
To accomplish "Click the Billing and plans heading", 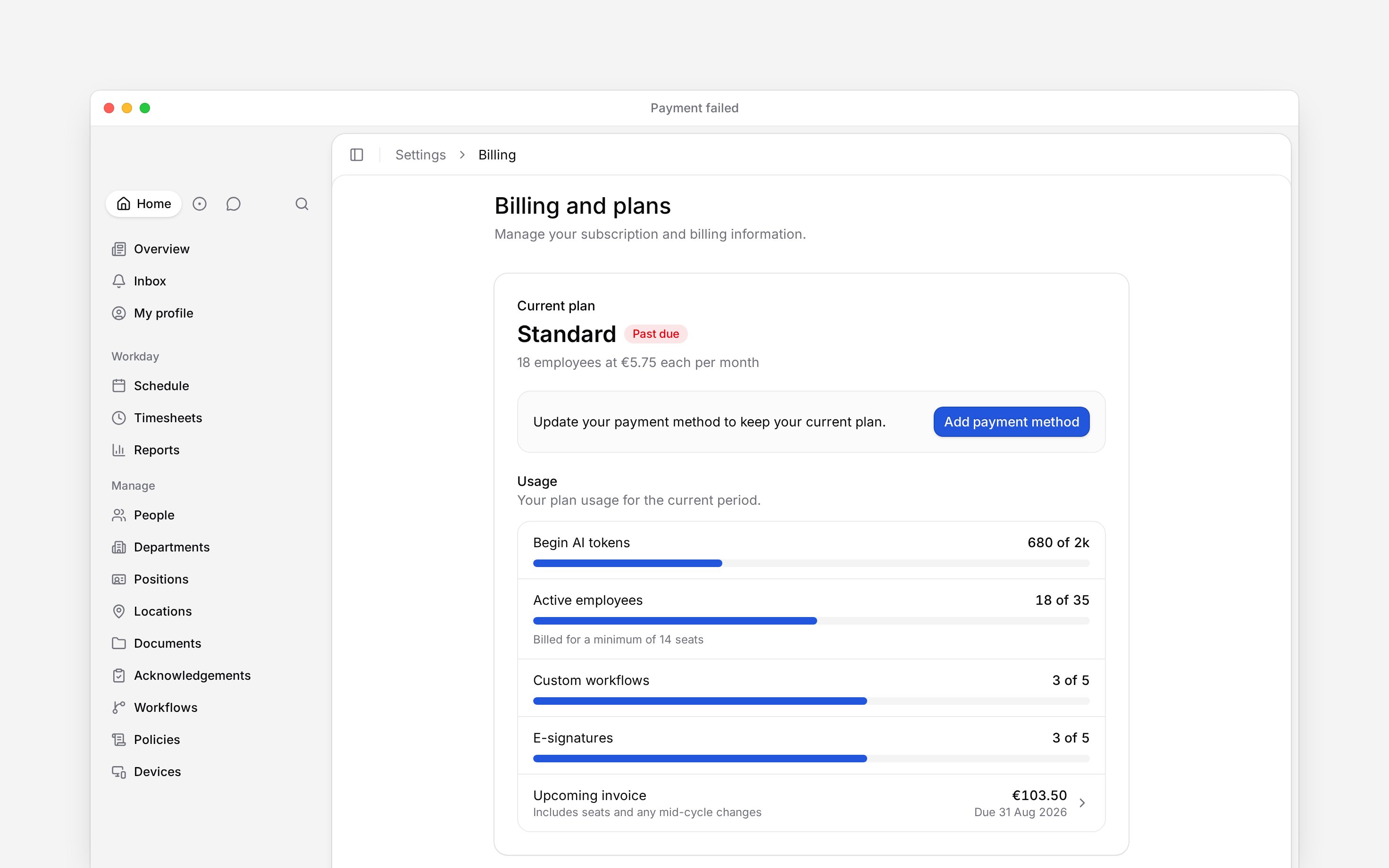I will point(583,206).
